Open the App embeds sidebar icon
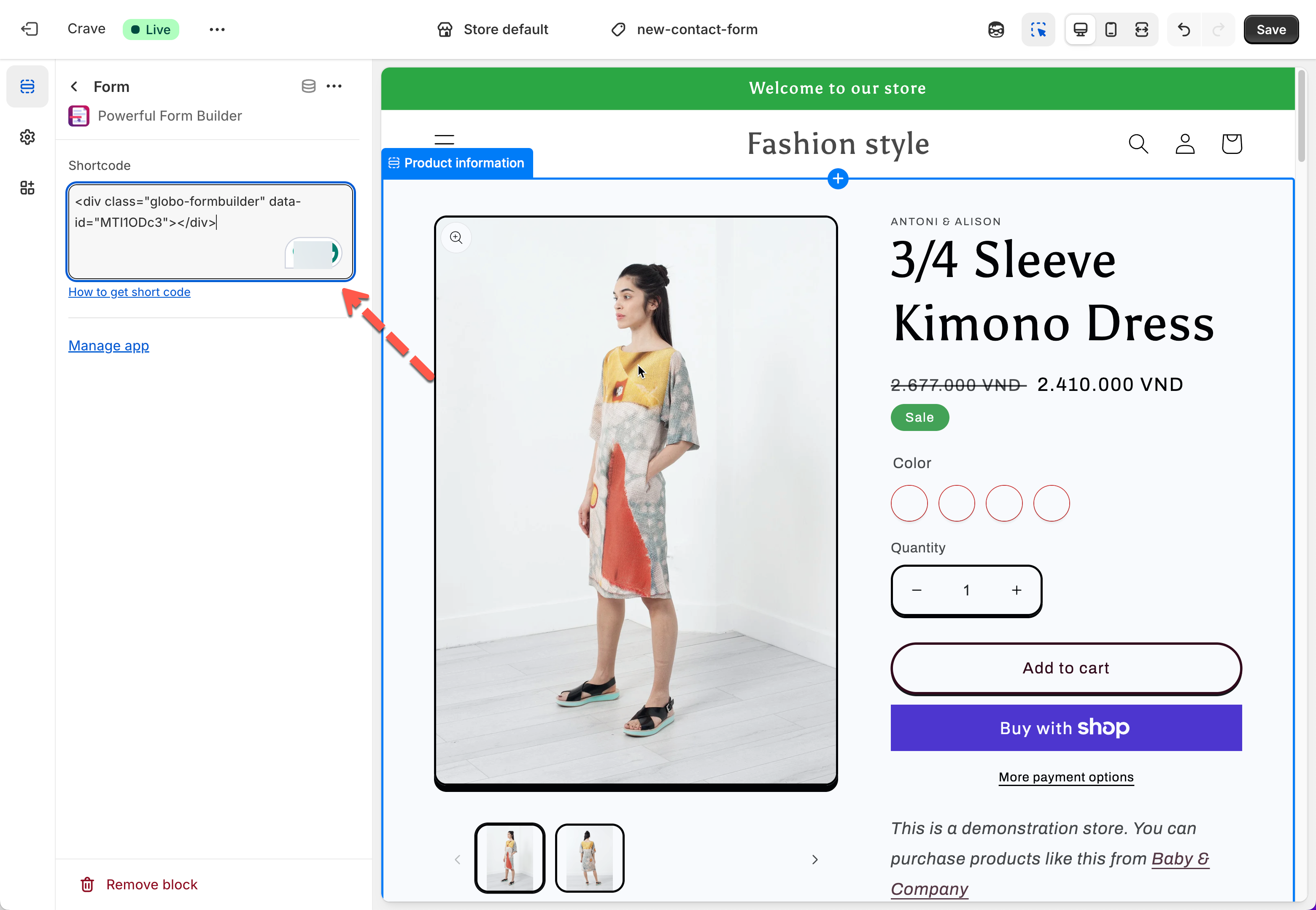Image resolution: width=1316 pixels, height=910 pixels. [x=27, y=188]
